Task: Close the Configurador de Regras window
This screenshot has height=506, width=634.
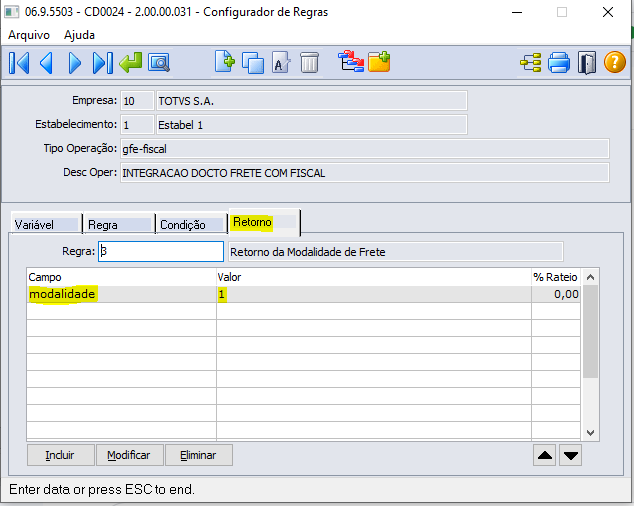Action: pos(608,13)
